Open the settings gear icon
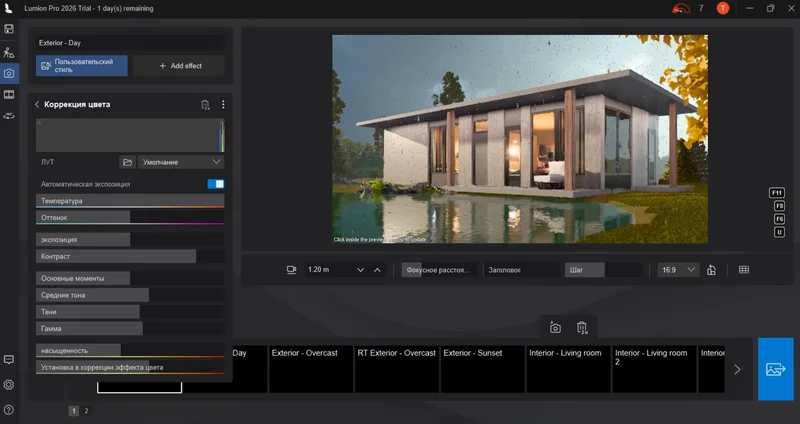The image size is (800, 424). click(x=9, y=385)
